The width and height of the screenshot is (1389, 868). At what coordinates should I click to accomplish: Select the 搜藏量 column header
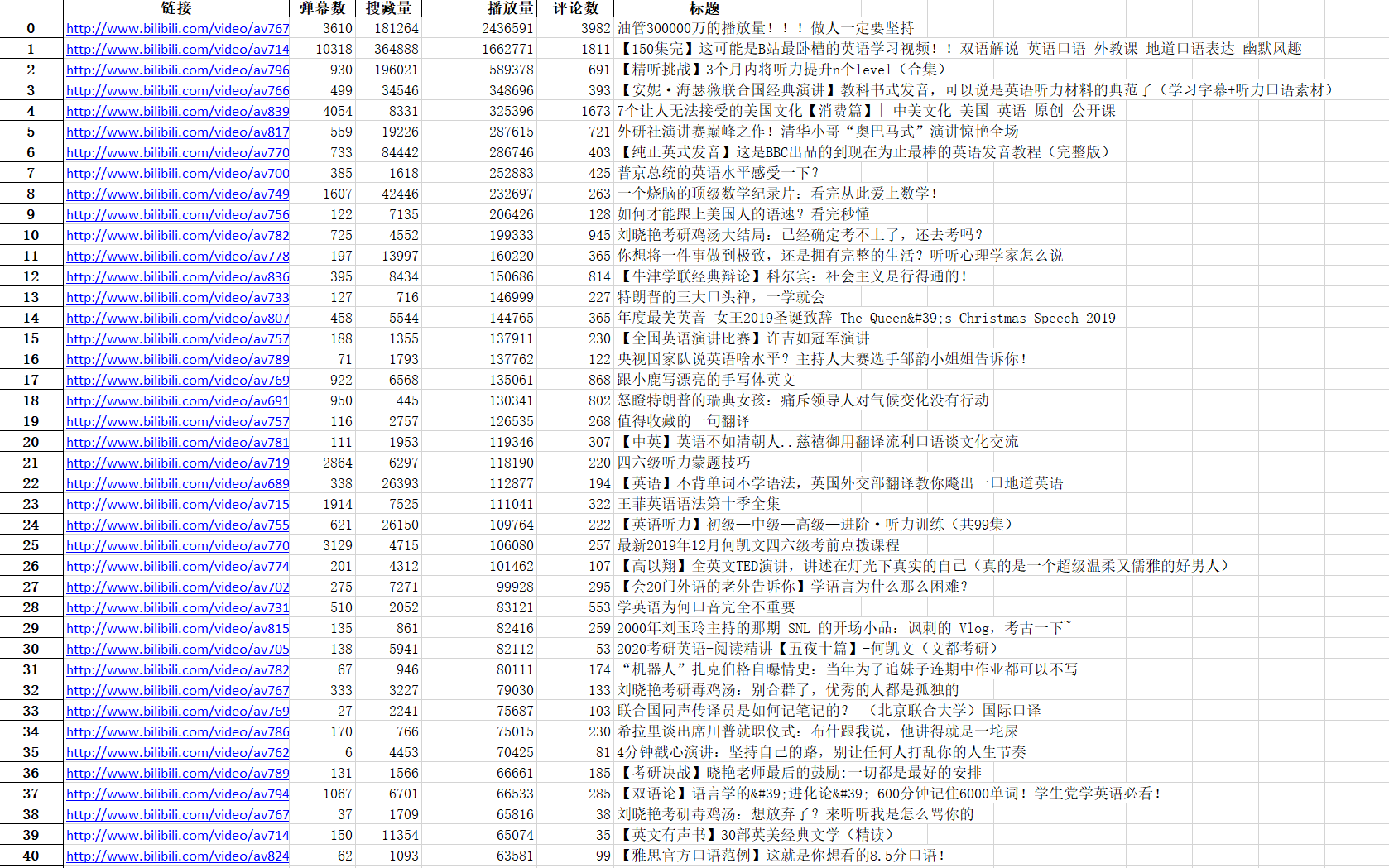388,8
